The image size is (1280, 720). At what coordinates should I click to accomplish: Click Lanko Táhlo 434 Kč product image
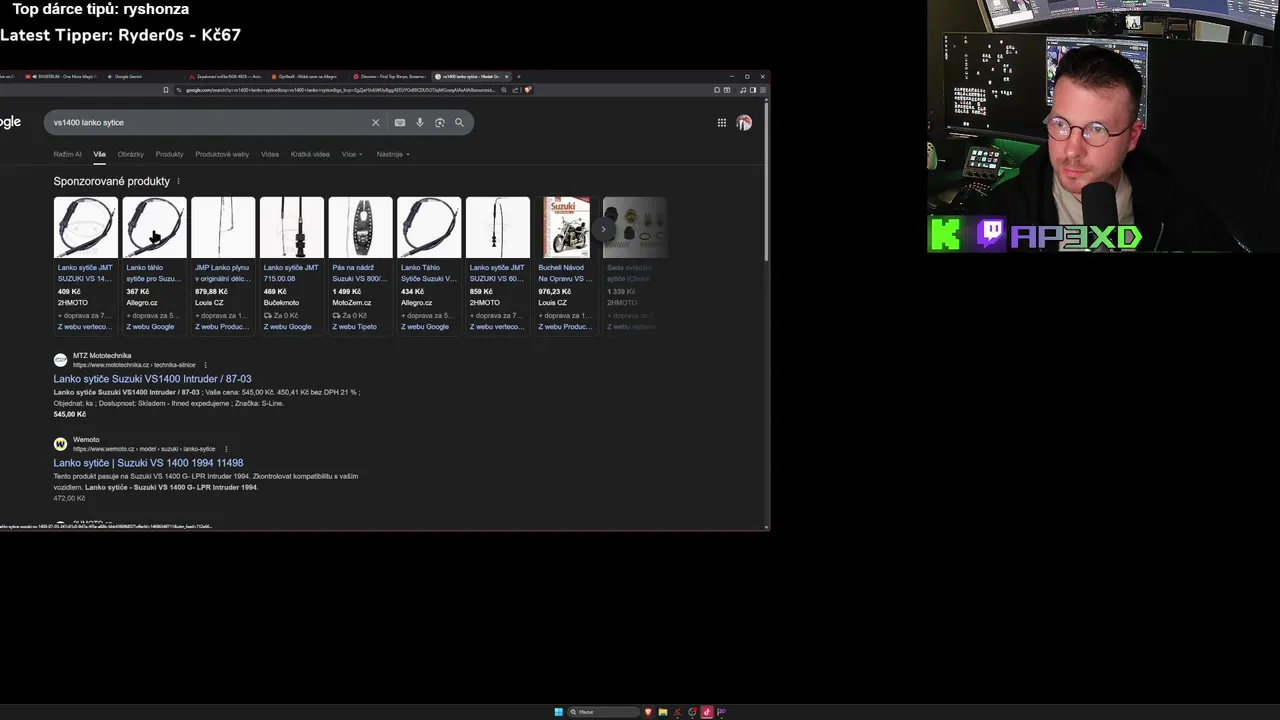pyautogui.click(x=429, y=227)
